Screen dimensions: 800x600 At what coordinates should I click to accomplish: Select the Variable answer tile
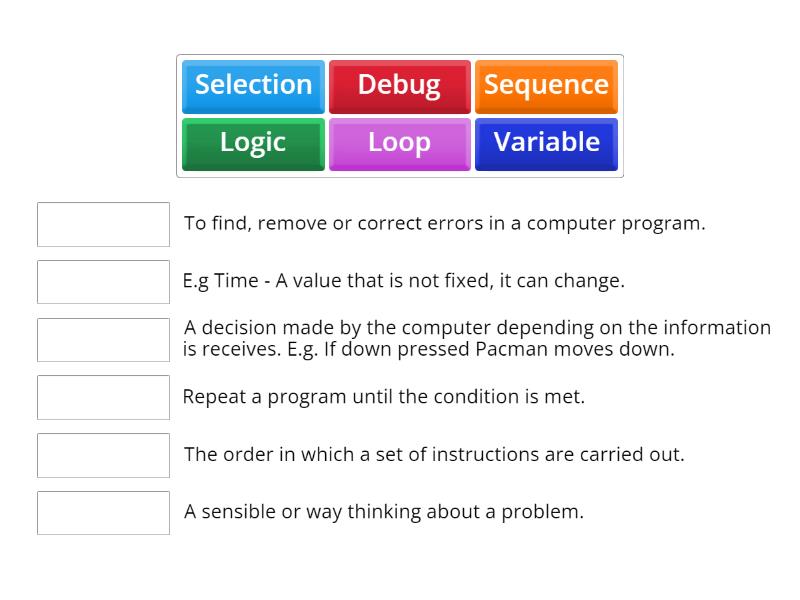pos(546,143)
